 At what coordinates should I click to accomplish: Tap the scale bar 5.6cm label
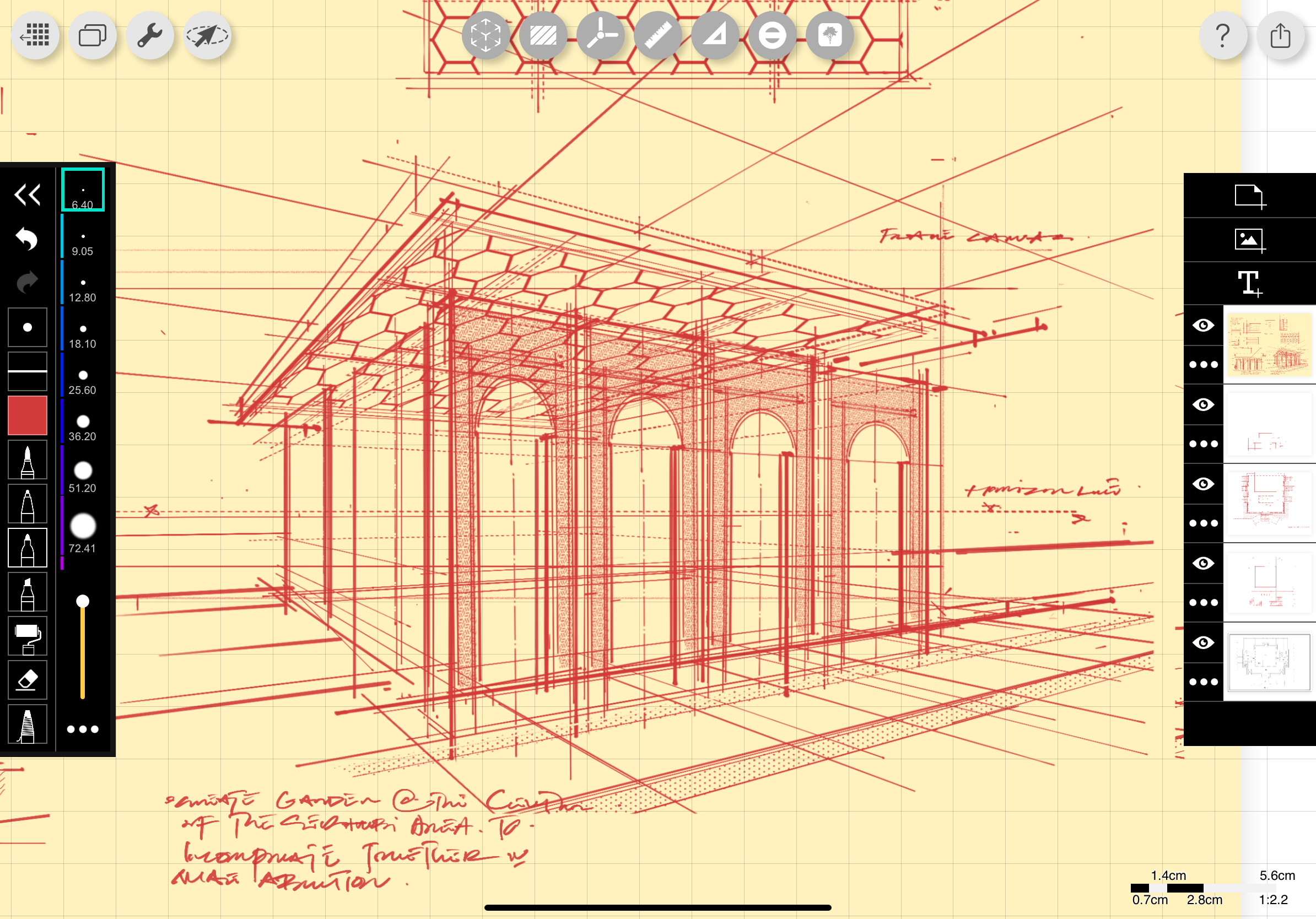(1277, 875)
